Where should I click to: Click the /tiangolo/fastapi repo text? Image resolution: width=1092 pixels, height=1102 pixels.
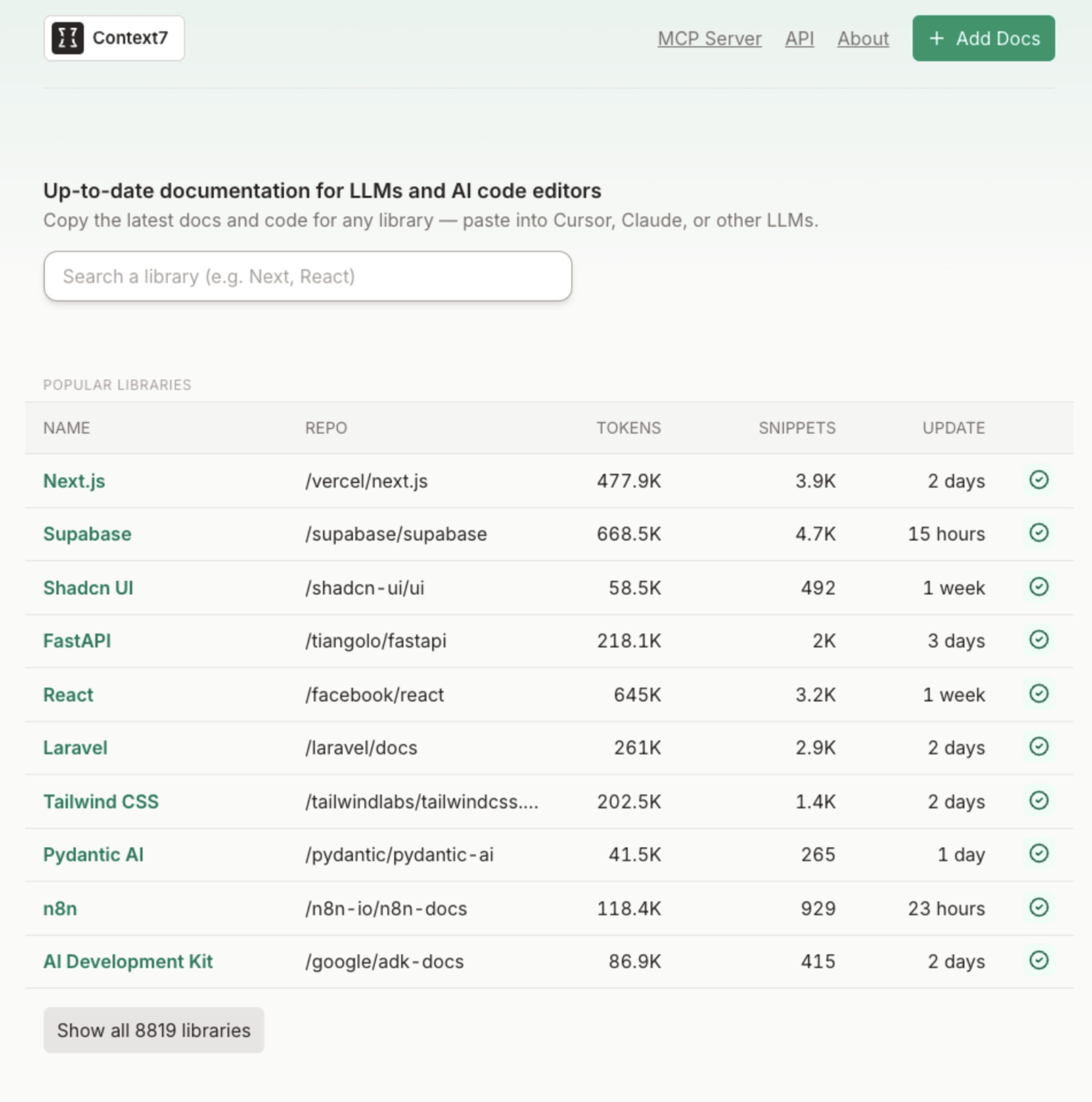click(375, 641)
